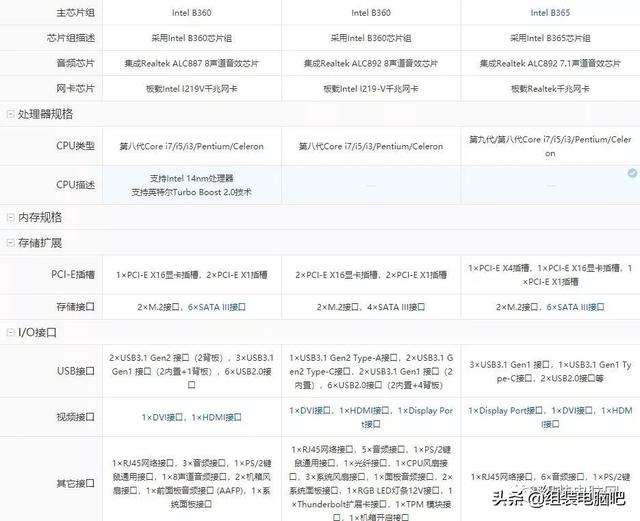Click 第九代/第八代Core CPU类型 cell
The image size is (640, 521).
coord(550,147)
